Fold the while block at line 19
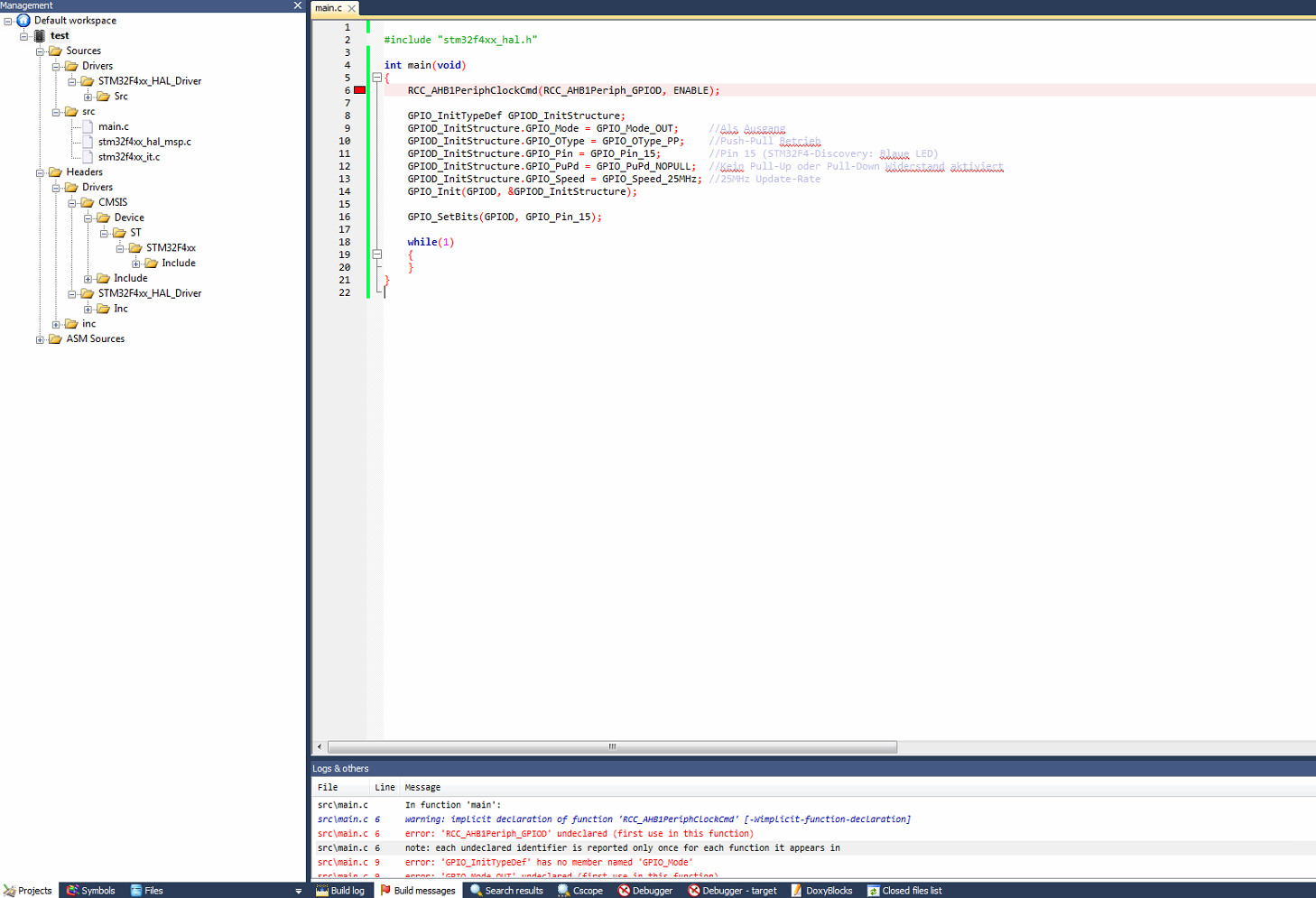 point(377,255)
